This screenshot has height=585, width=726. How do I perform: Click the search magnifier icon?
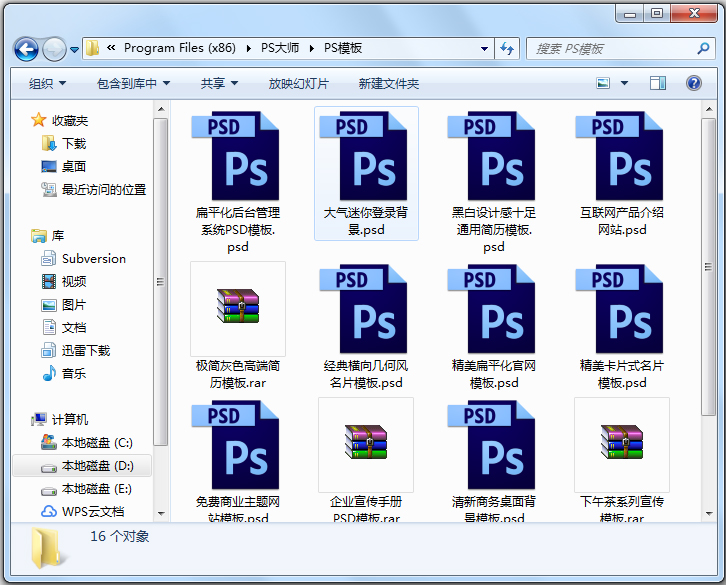(x=703, y=48)
